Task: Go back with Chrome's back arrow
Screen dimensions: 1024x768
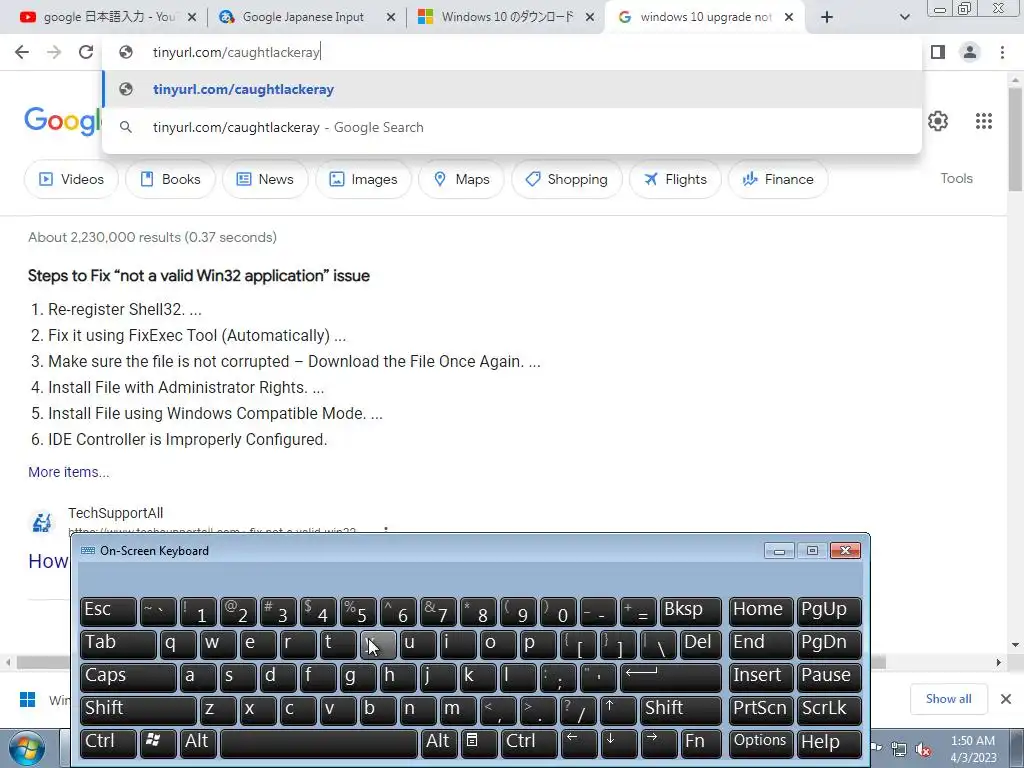Action: coord(22,52)
